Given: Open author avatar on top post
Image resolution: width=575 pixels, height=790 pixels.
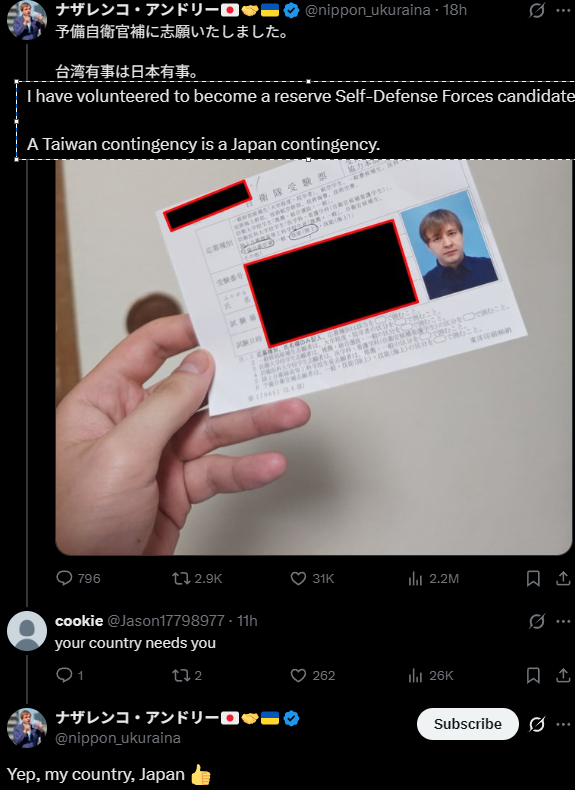Looking at the screenshot, I should (x=27, y=20).
